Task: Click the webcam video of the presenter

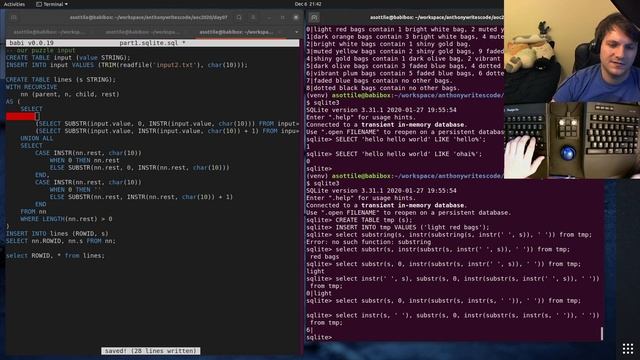Action: coord(572,51)
